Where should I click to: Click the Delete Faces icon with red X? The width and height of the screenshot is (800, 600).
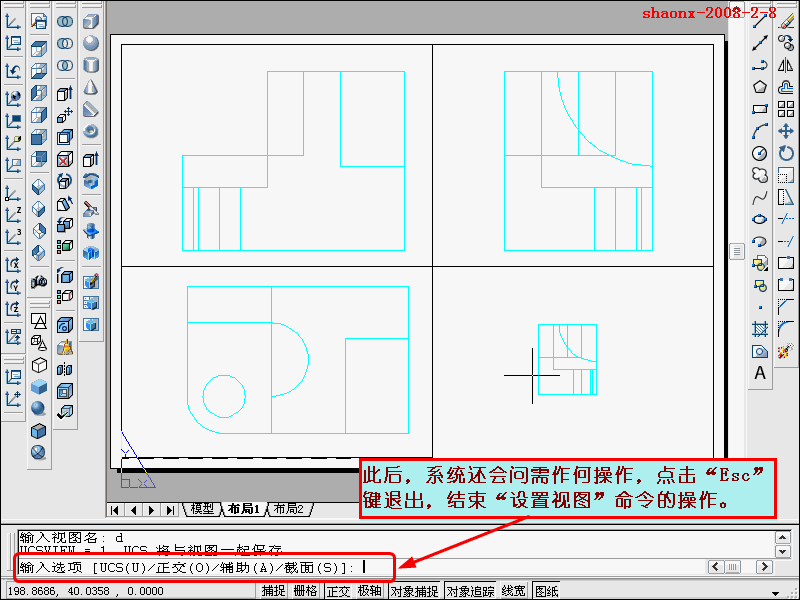(65, 160)
